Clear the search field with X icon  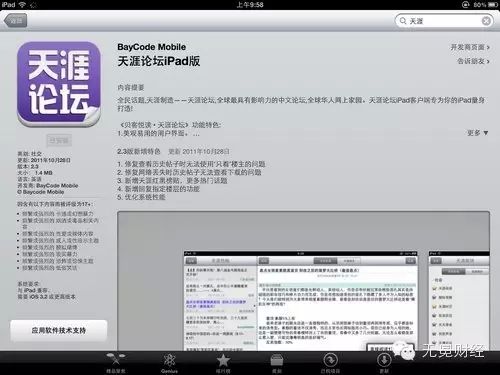(486, 21)
